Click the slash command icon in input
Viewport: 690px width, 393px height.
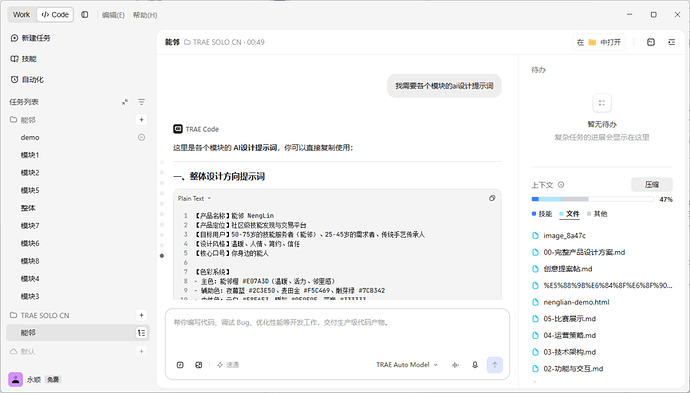click(x=180, y=365)
